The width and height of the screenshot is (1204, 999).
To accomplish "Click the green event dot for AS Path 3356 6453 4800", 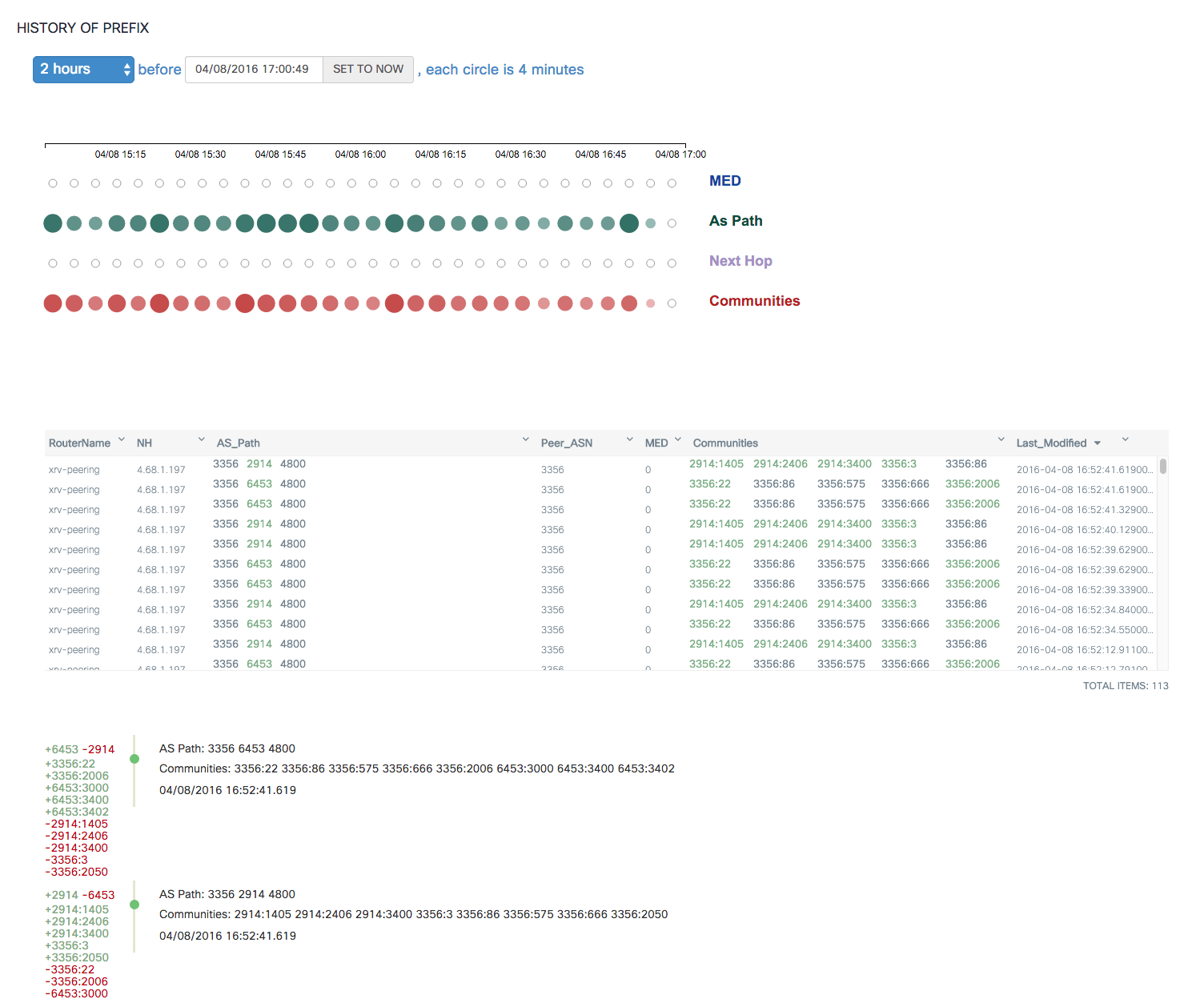I will tap(134, 759).
